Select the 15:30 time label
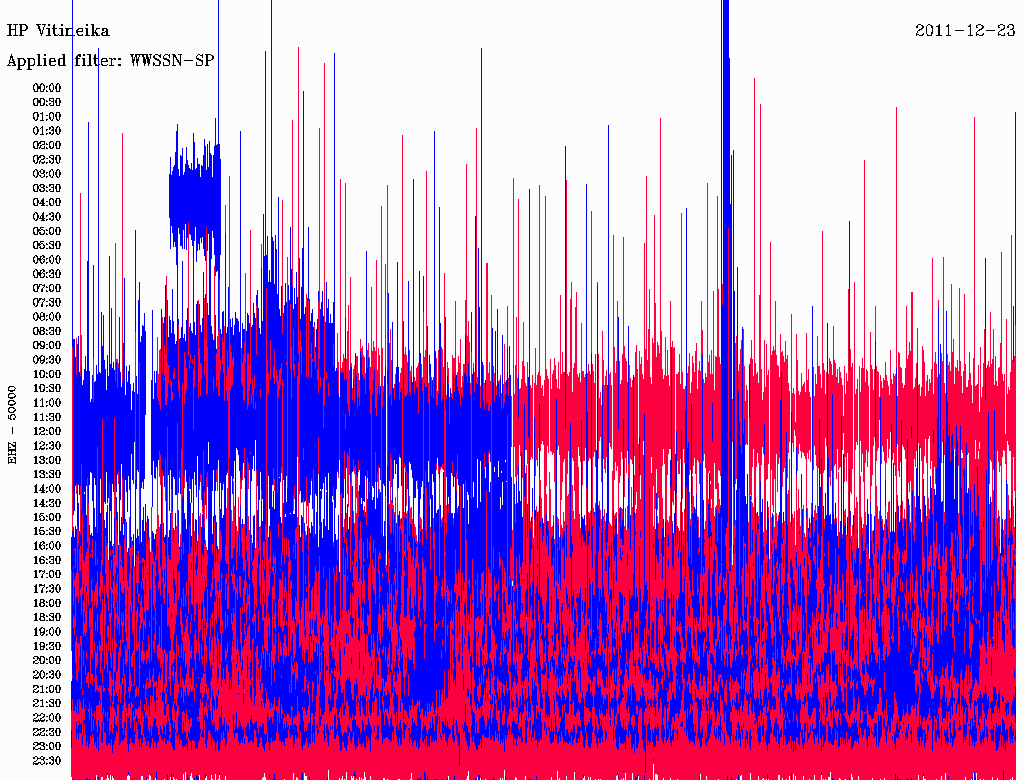Image resolution: width=1024 pixels, height=780 pixels. [x=47, y=532]
